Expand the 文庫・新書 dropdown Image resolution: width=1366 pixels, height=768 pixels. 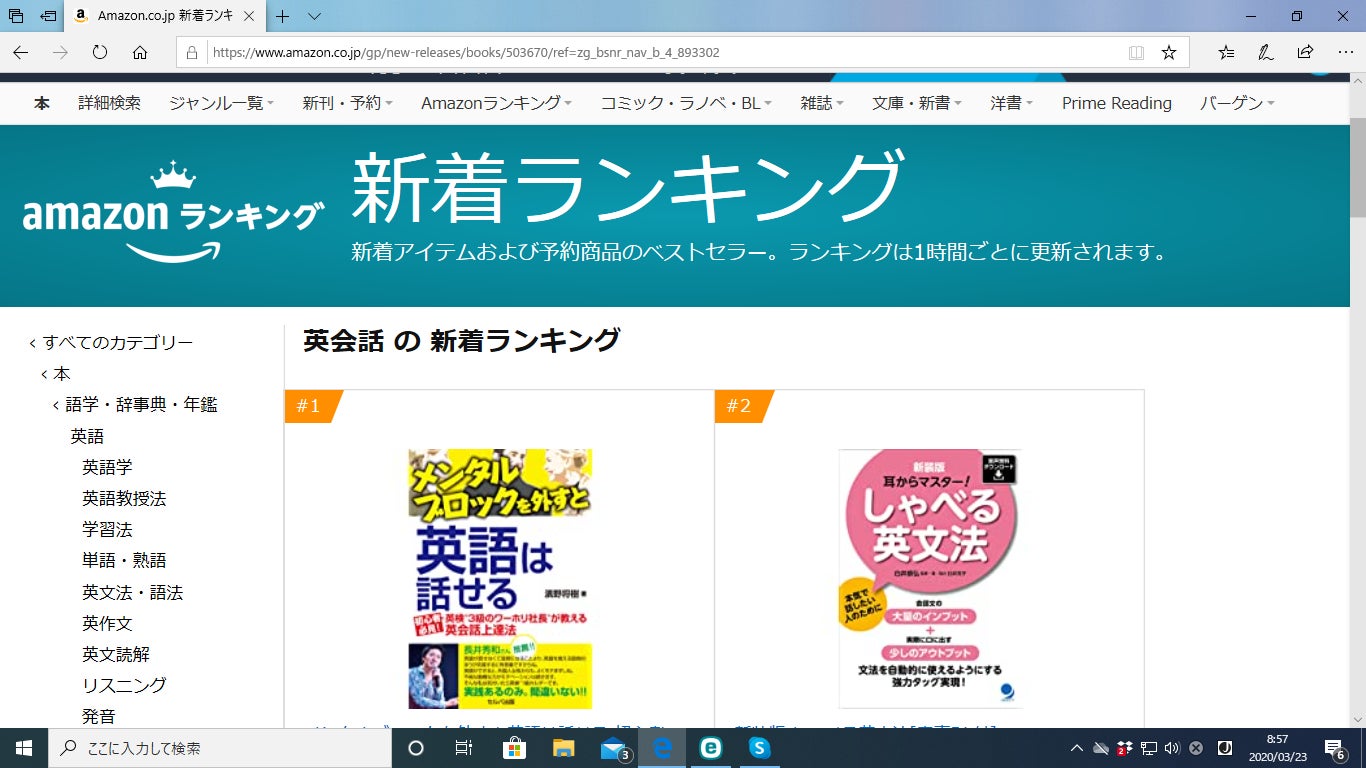(x=917, y=103)
